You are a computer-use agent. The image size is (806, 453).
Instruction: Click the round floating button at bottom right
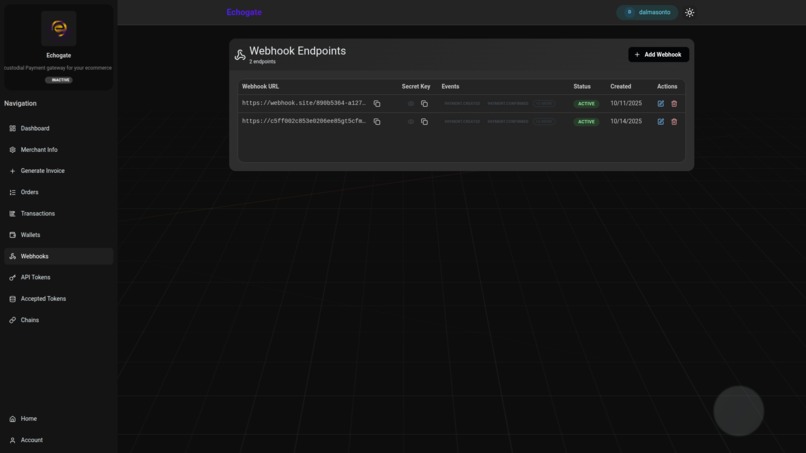pos(738,411)
